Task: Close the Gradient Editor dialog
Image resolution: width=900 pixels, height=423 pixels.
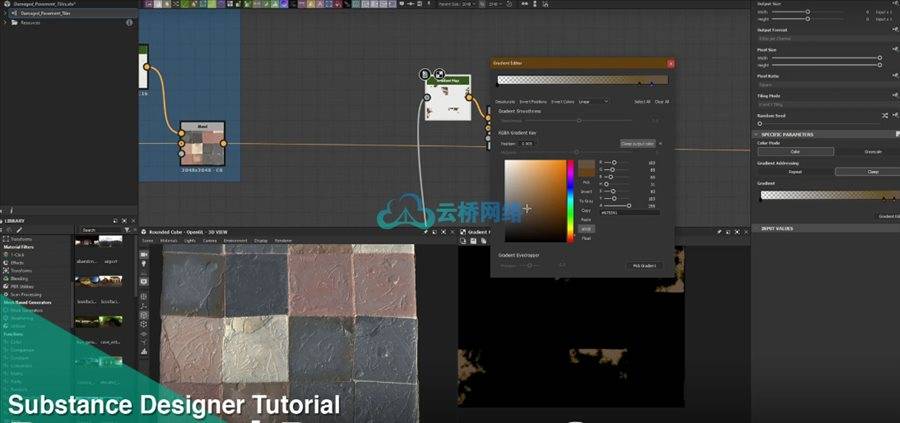Action: [x=670, y=64]
